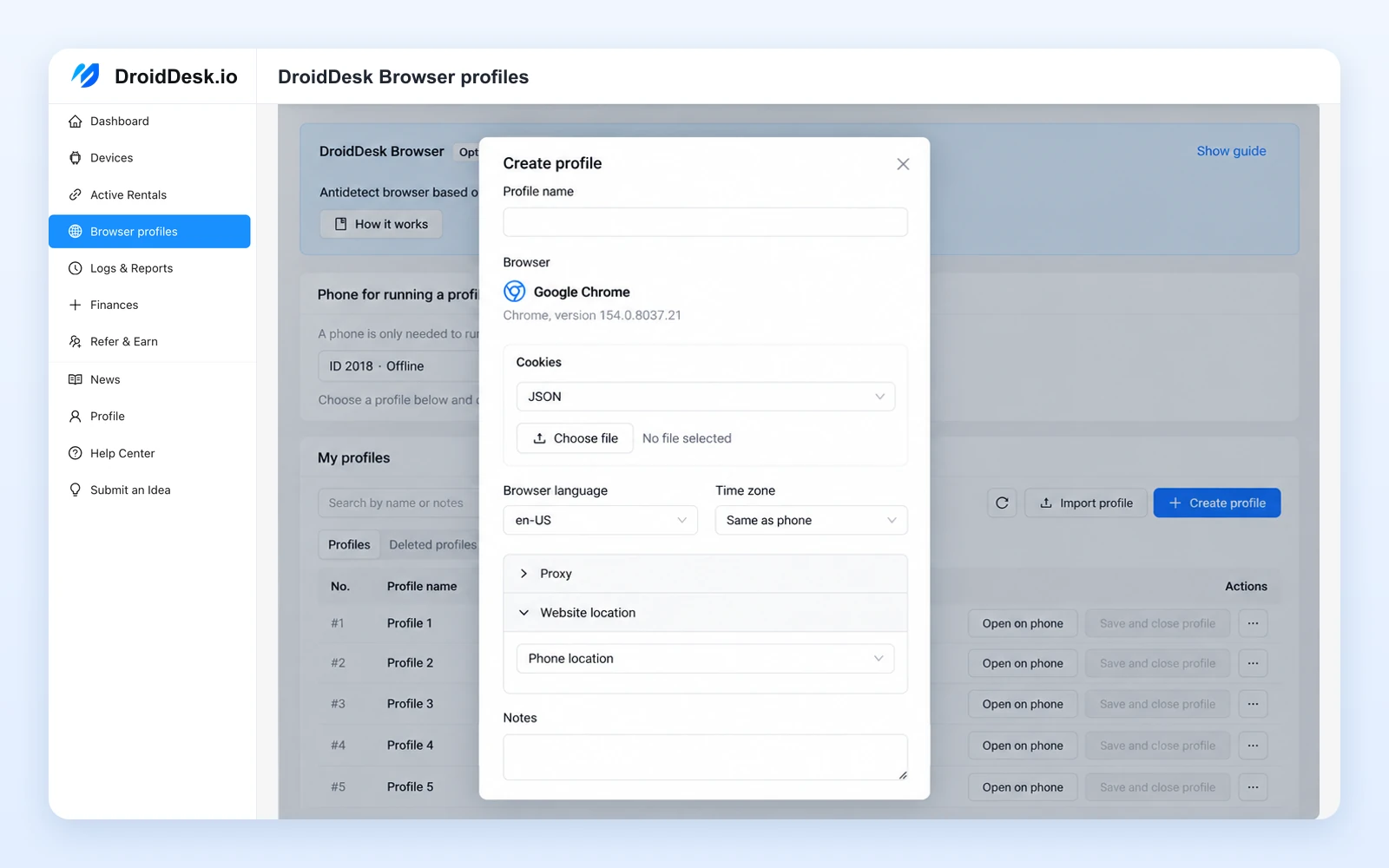
Task: Open on phone for Profile 1
Action: coord(1023,623)
